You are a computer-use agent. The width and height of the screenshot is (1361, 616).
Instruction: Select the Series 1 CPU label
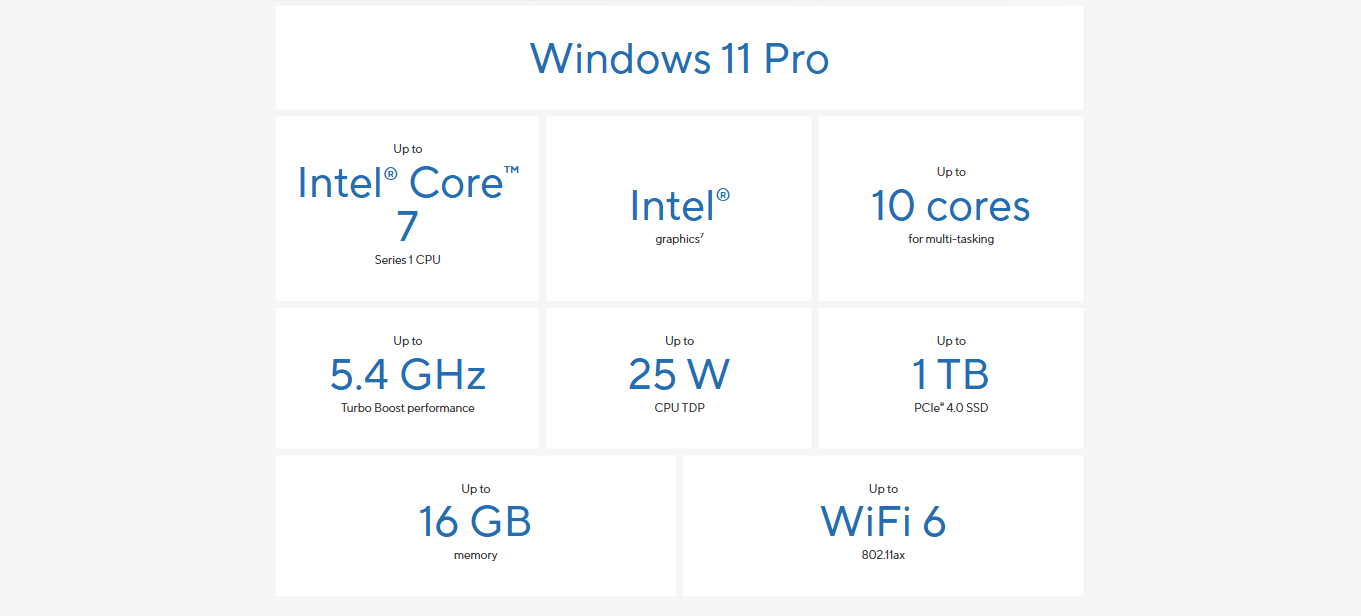(407, 260)
